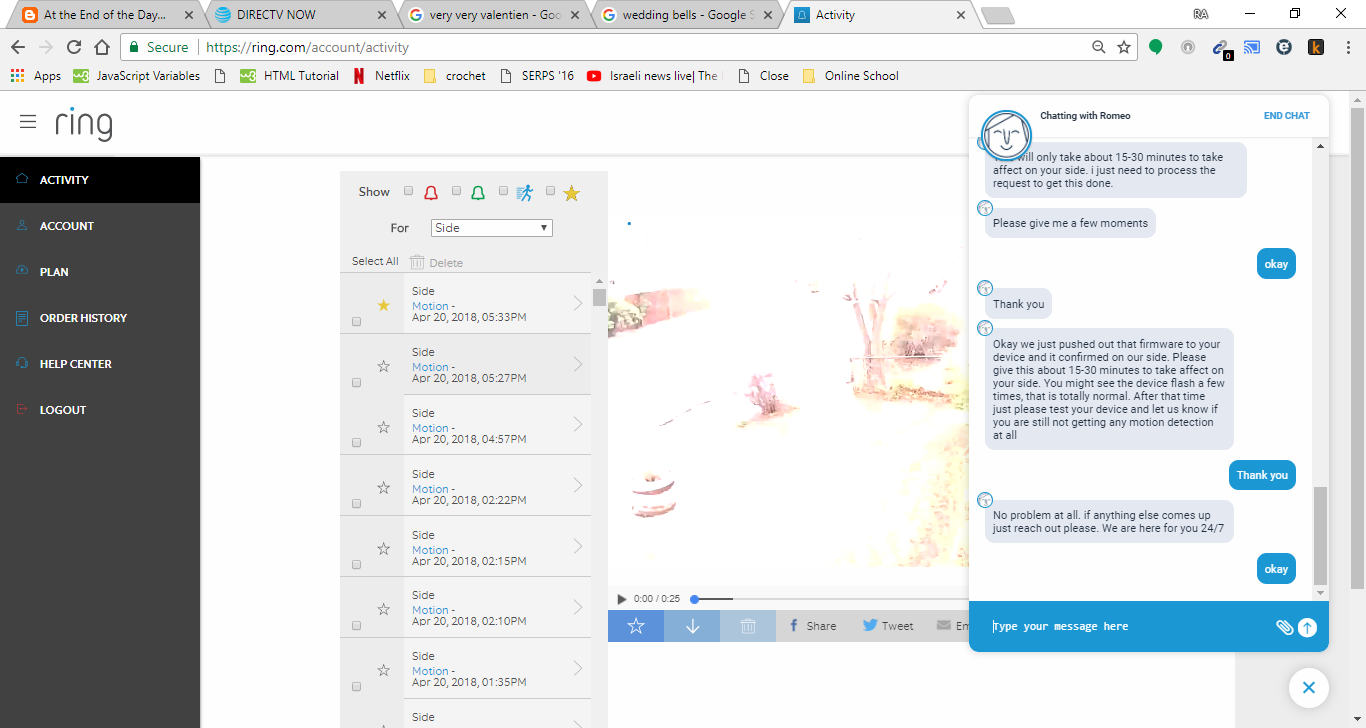This screenshot has width=1366, height=728.
Task: Select the red missed ring filter icon
Action: (431, 191)
